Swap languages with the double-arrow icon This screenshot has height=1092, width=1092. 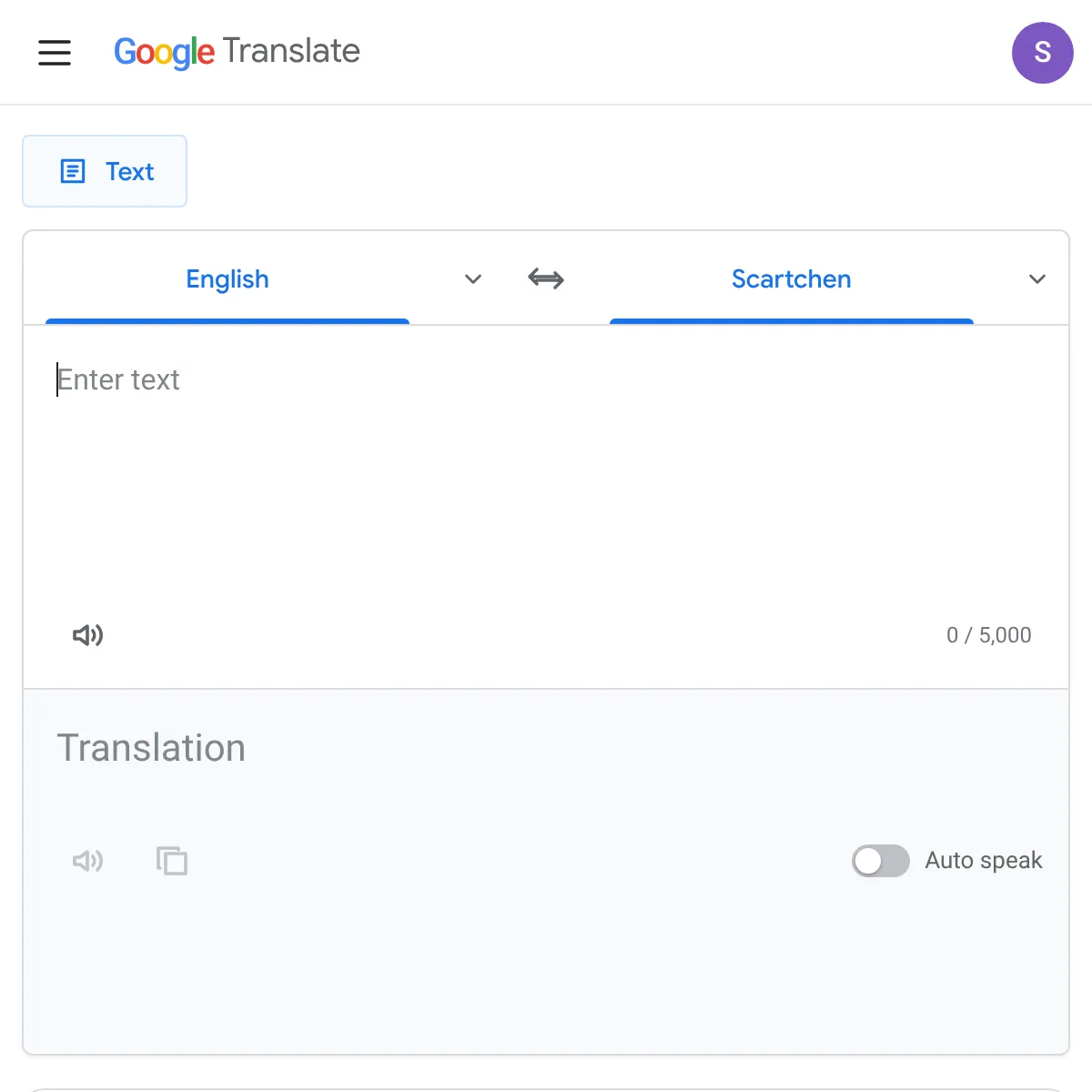click(546, 278)
